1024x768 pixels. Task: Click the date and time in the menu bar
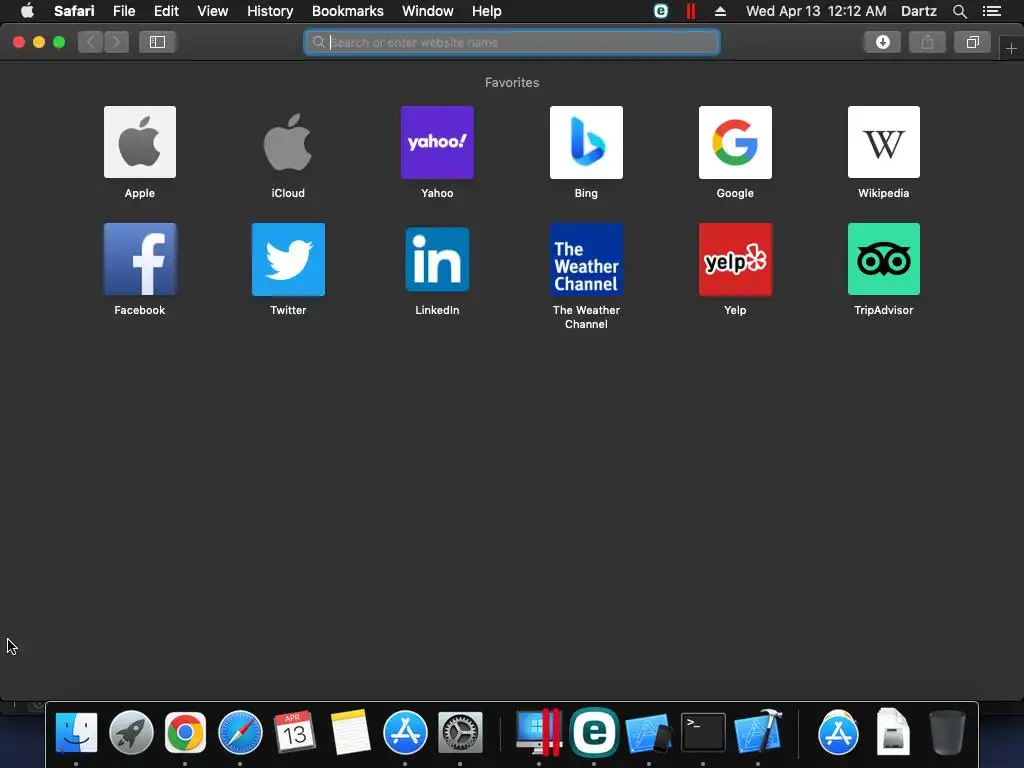816,11
